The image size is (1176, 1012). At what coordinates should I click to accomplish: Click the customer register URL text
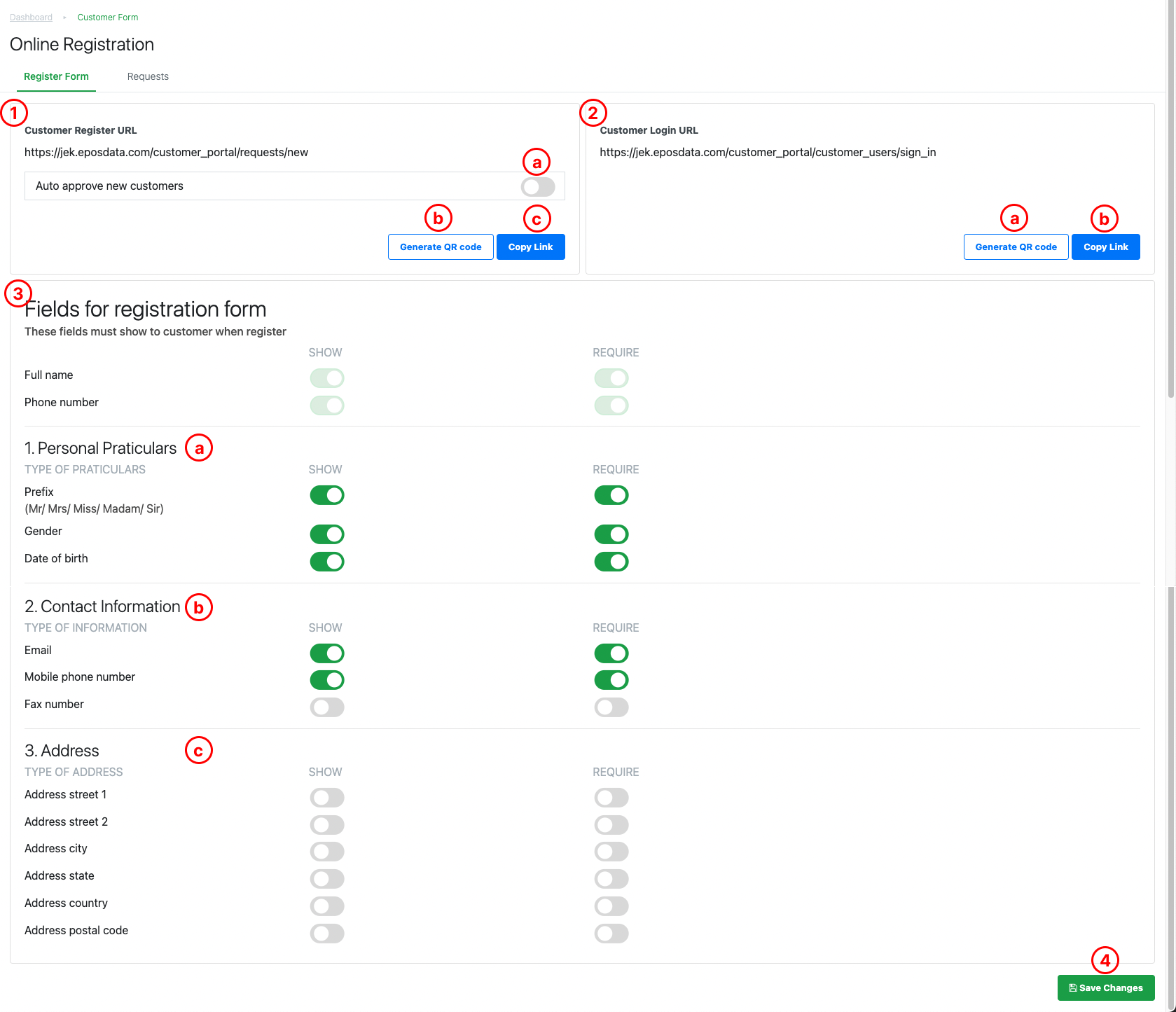[166, 153]
